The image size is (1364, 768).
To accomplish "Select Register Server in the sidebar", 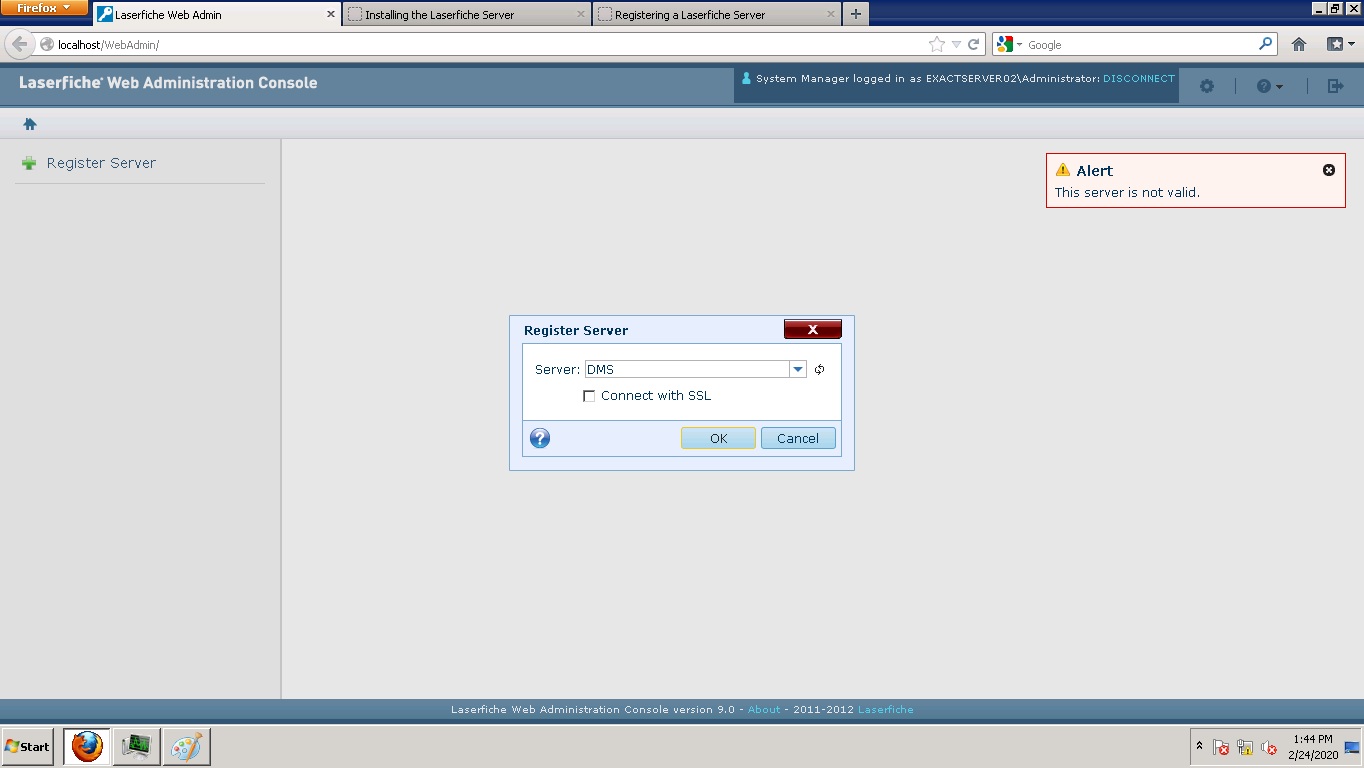I will 101,163.
